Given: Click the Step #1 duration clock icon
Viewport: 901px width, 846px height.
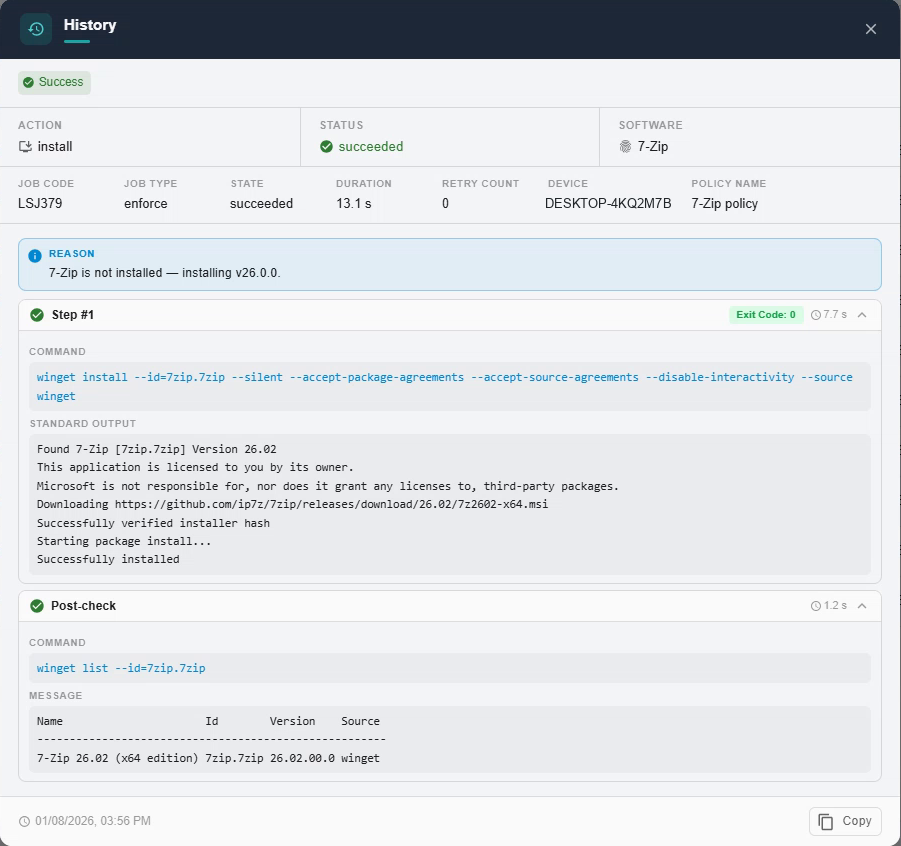Looking at the screenshot, I should tap(815, 315).
